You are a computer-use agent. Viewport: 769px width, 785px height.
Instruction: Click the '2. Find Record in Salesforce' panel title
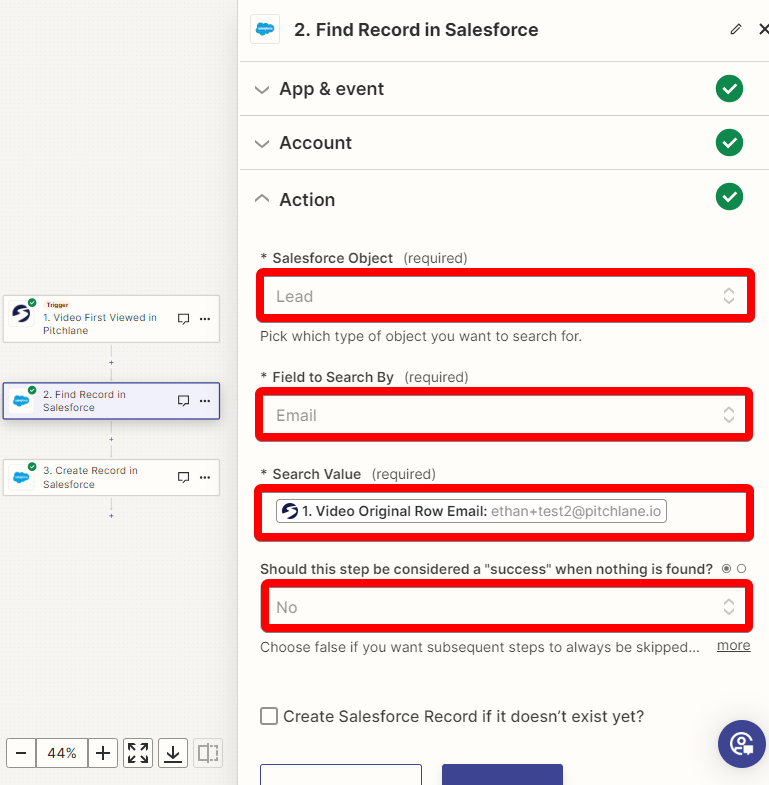(x=416, y=30)
